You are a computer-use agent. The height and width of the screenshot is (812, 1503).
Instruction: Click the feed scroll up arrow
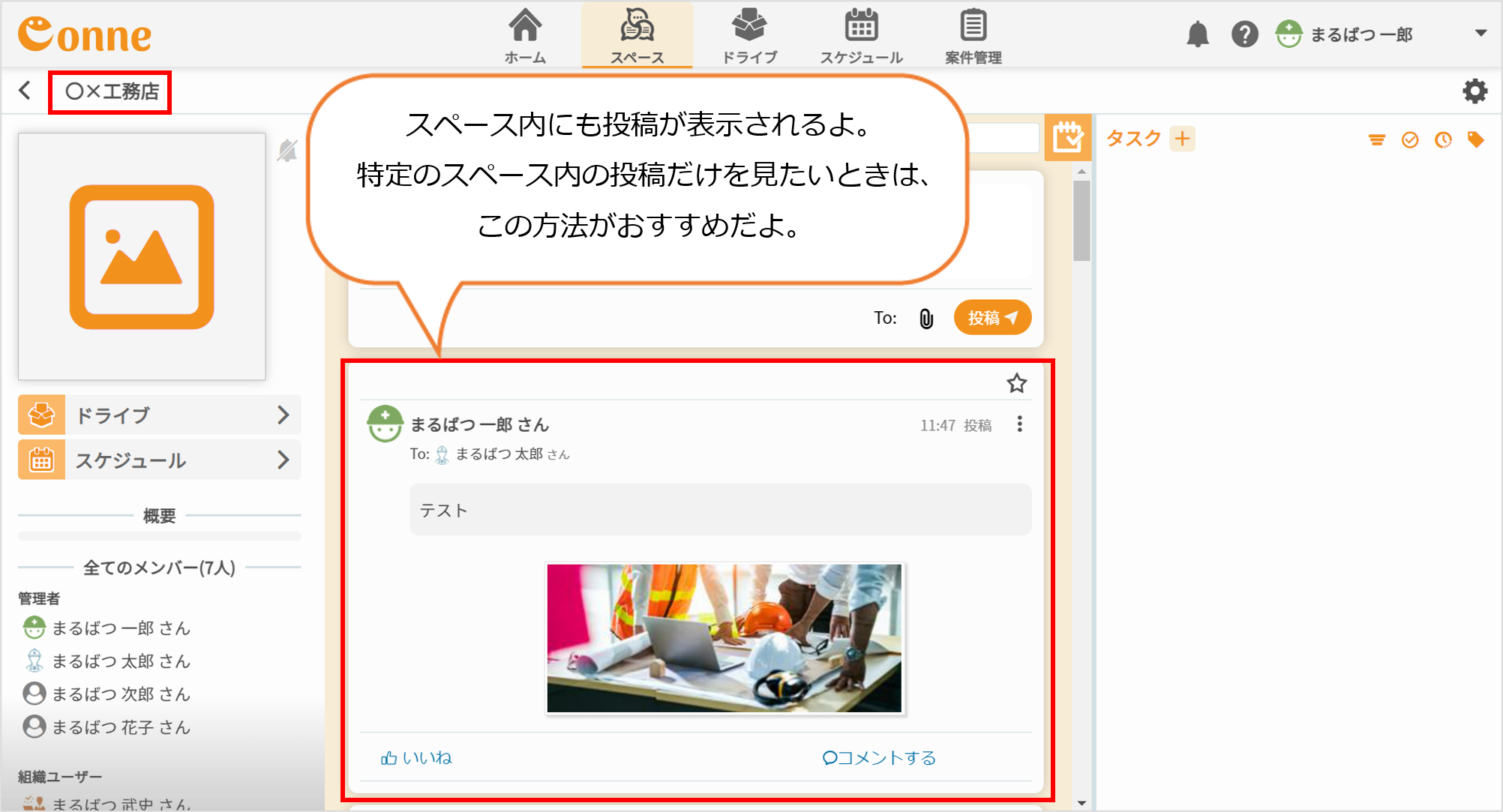click(1081, 172)
